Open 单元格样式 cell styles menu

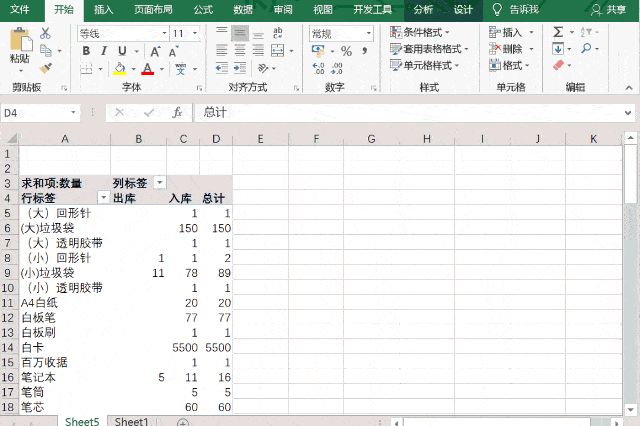coord(425,65)
